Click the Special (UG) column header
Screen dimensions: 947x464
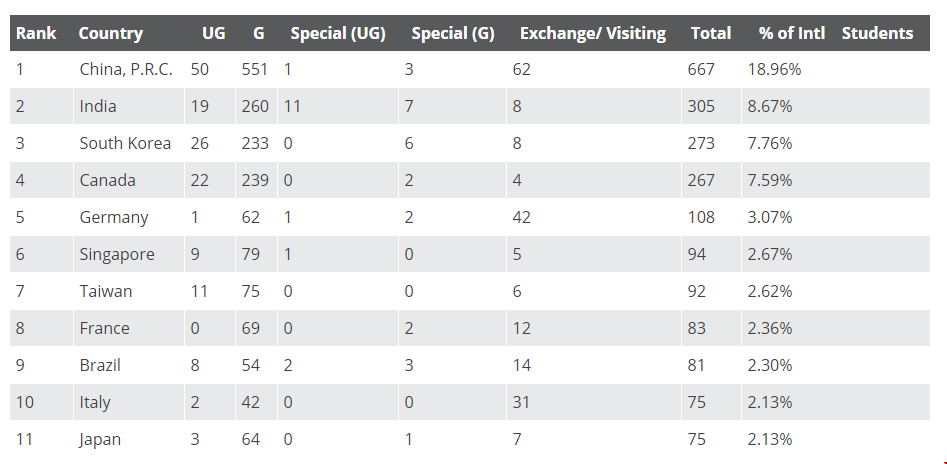[x=338, y=33]
